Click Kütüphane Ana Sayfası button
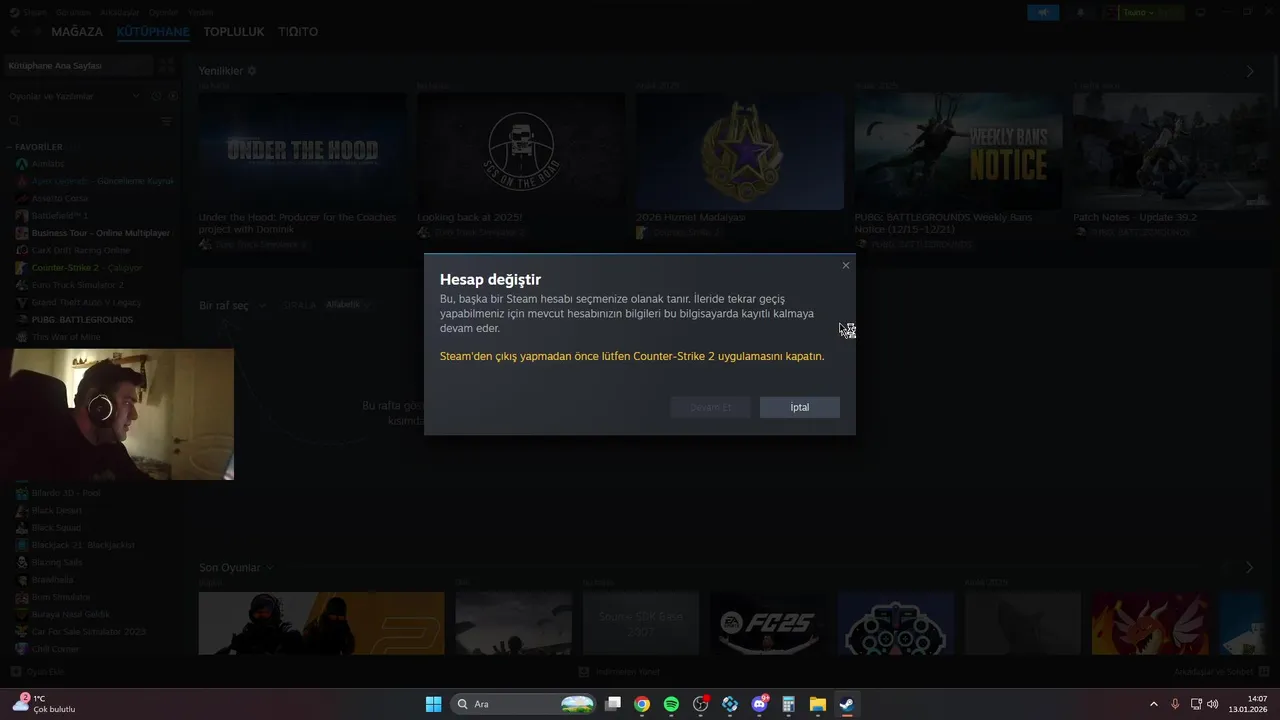 pos(78,65)
